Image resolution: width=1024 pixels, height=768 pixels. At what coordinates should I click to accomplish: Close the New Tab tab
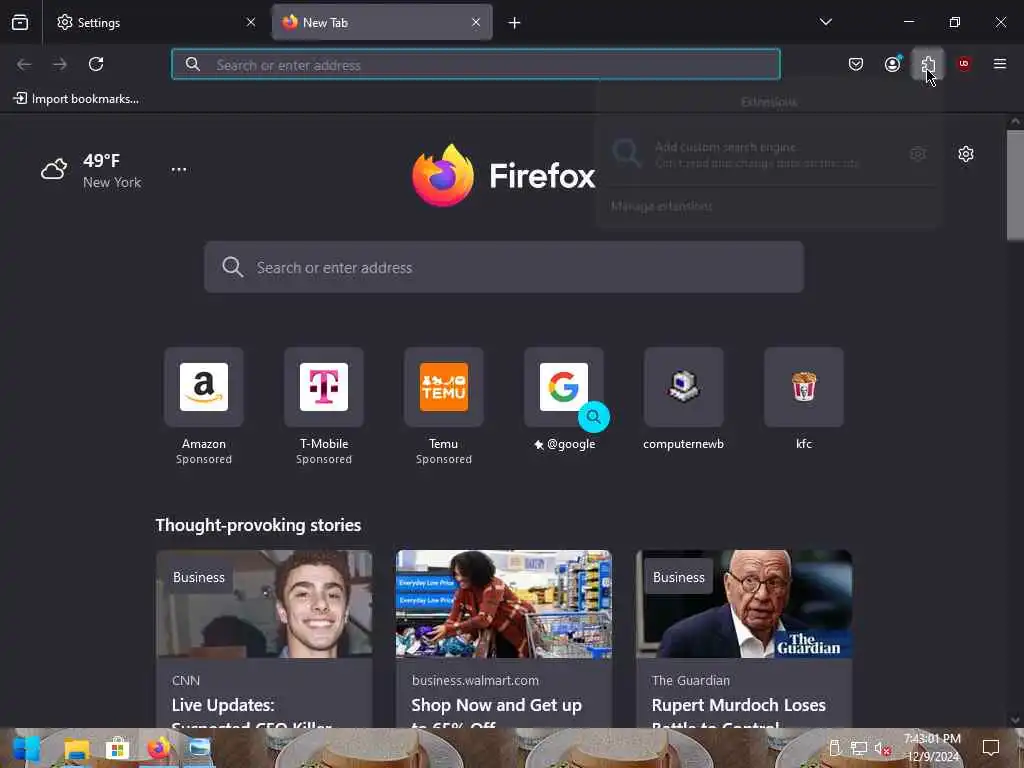[476, 22]
